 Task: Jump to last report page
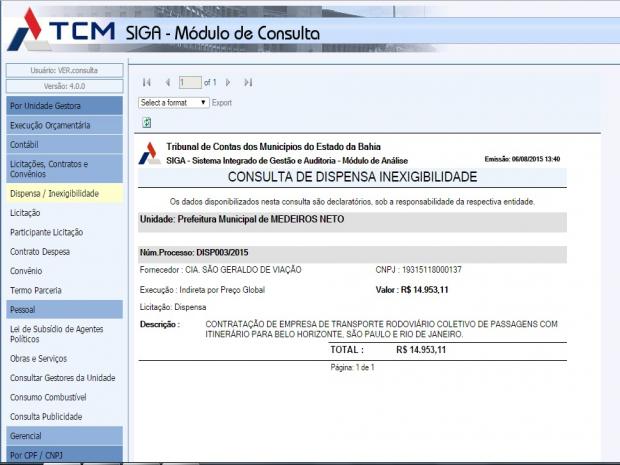(x=248, y=82)
